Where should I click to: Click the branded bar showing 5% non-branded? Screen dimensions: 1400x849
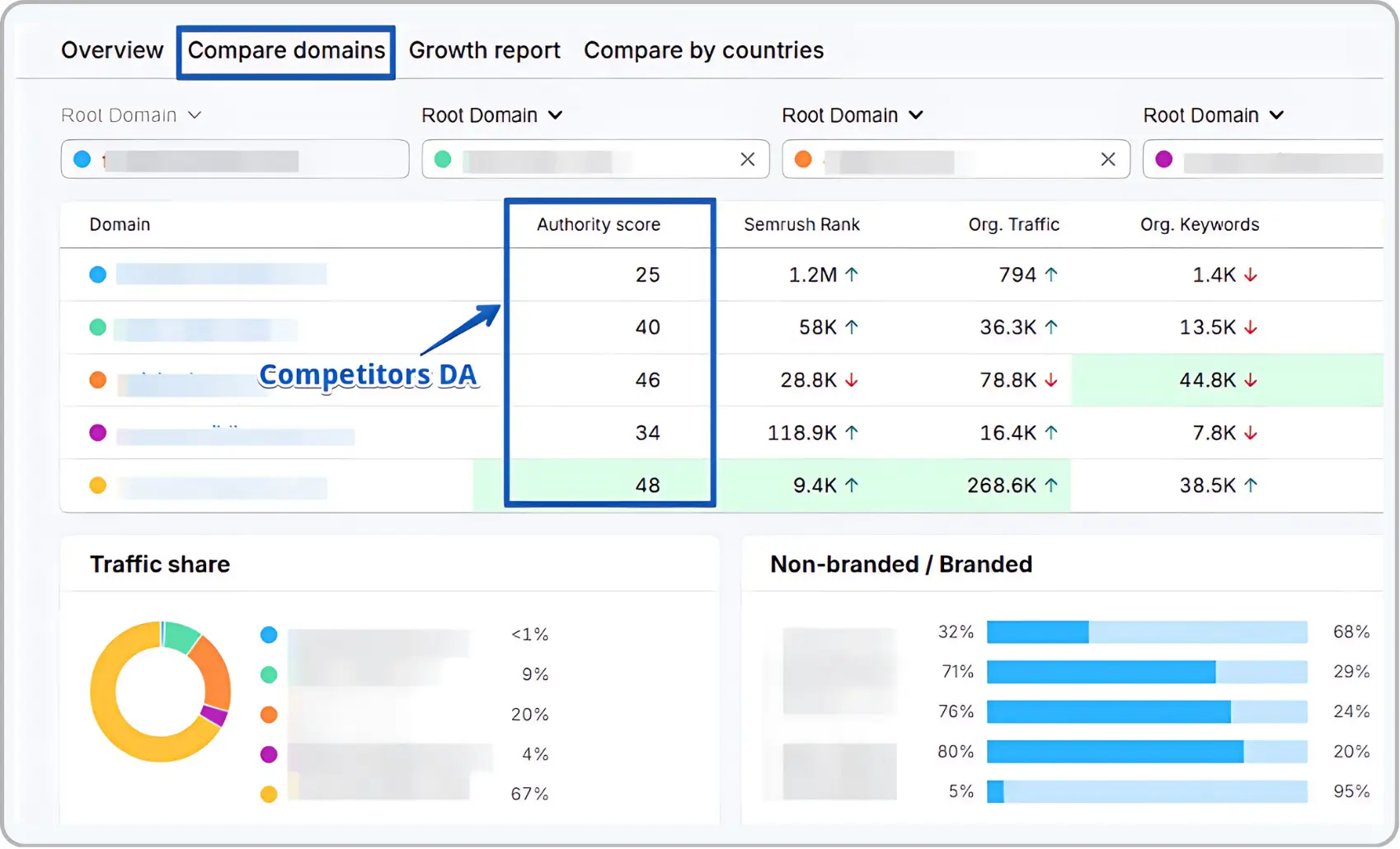pos(1147,791)
